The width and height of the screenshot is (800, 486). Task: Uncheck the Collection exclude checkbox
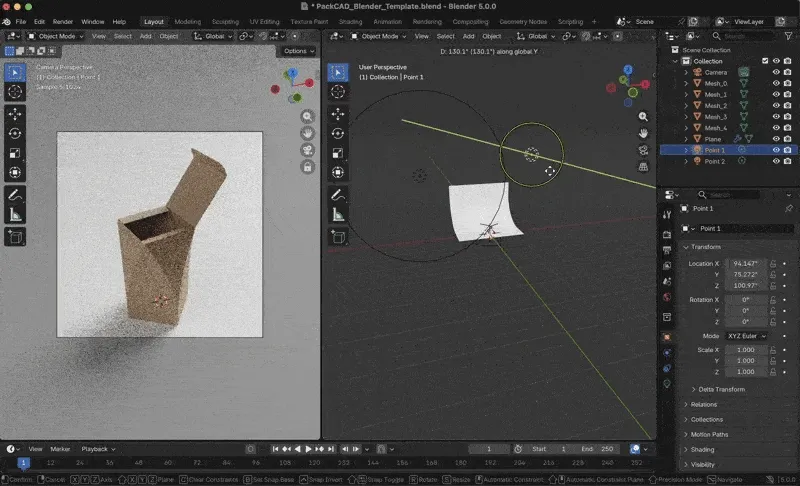pos(765,61)
